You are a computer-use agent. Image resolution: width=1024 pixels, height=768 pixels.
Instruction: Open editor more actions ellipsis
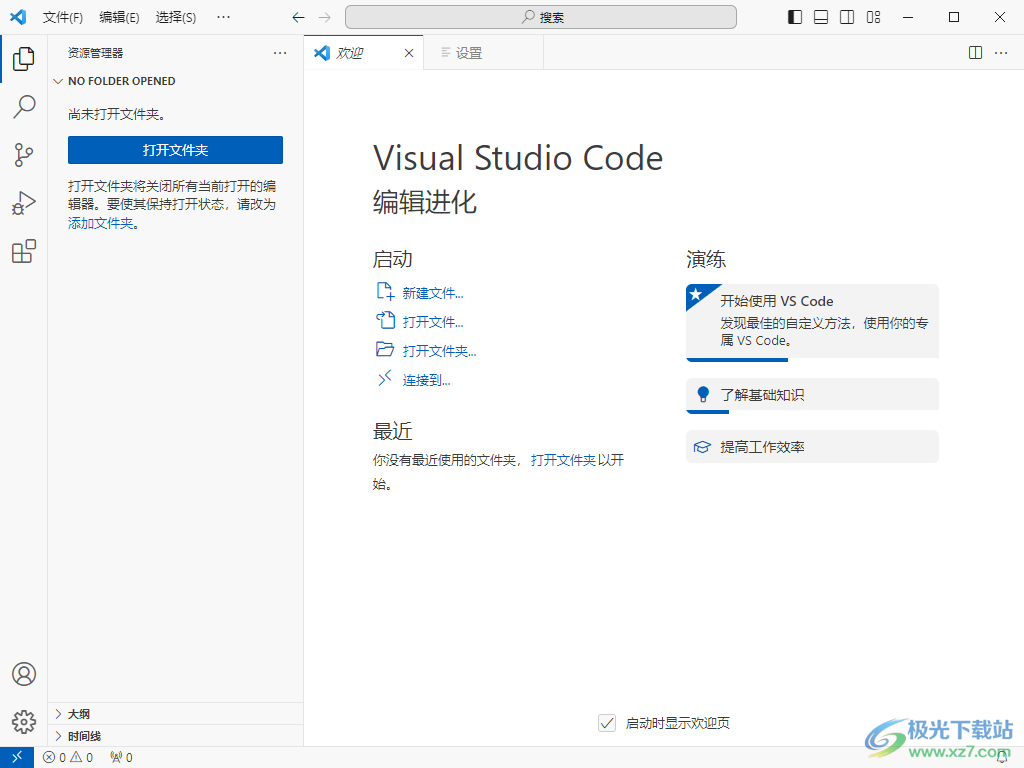click(1001, 53)
